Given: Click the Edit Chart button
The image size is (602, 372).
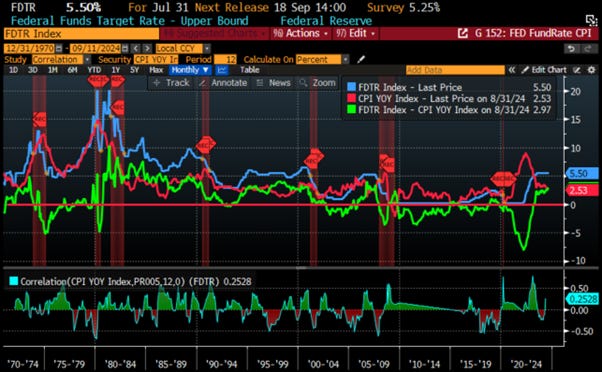Looking at the screenshot, I should click(x=544, y=70).
